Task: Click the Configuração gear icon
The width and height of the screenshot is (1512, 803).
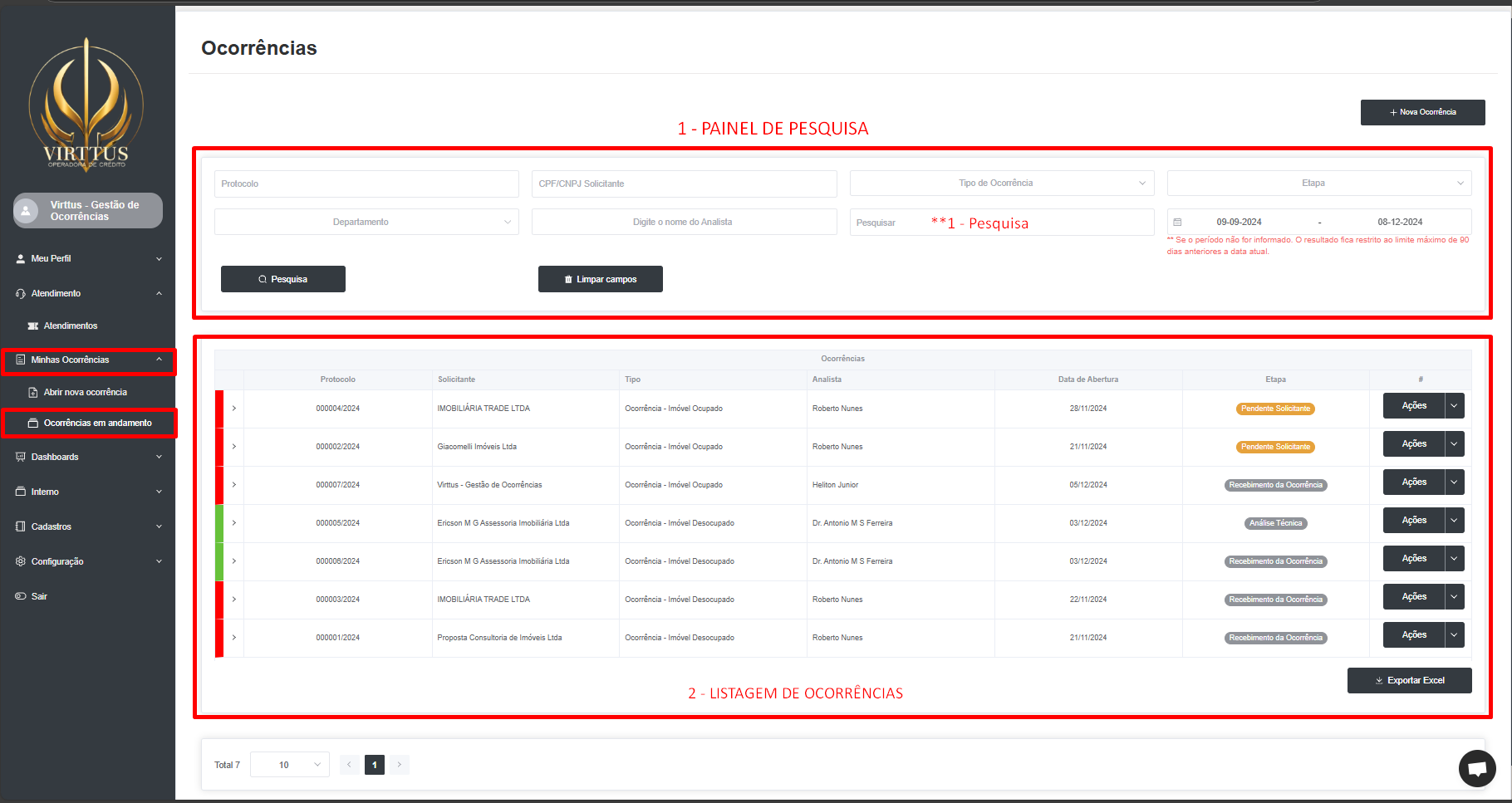Action: click(21, 561)
